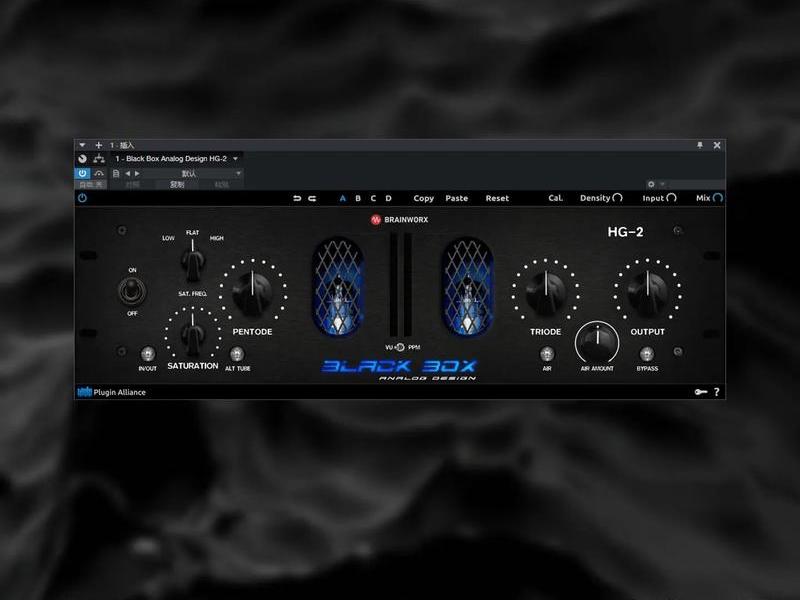Close the plugin window
This screenshot has width=800, height=600.
click(x=717, y=145)
